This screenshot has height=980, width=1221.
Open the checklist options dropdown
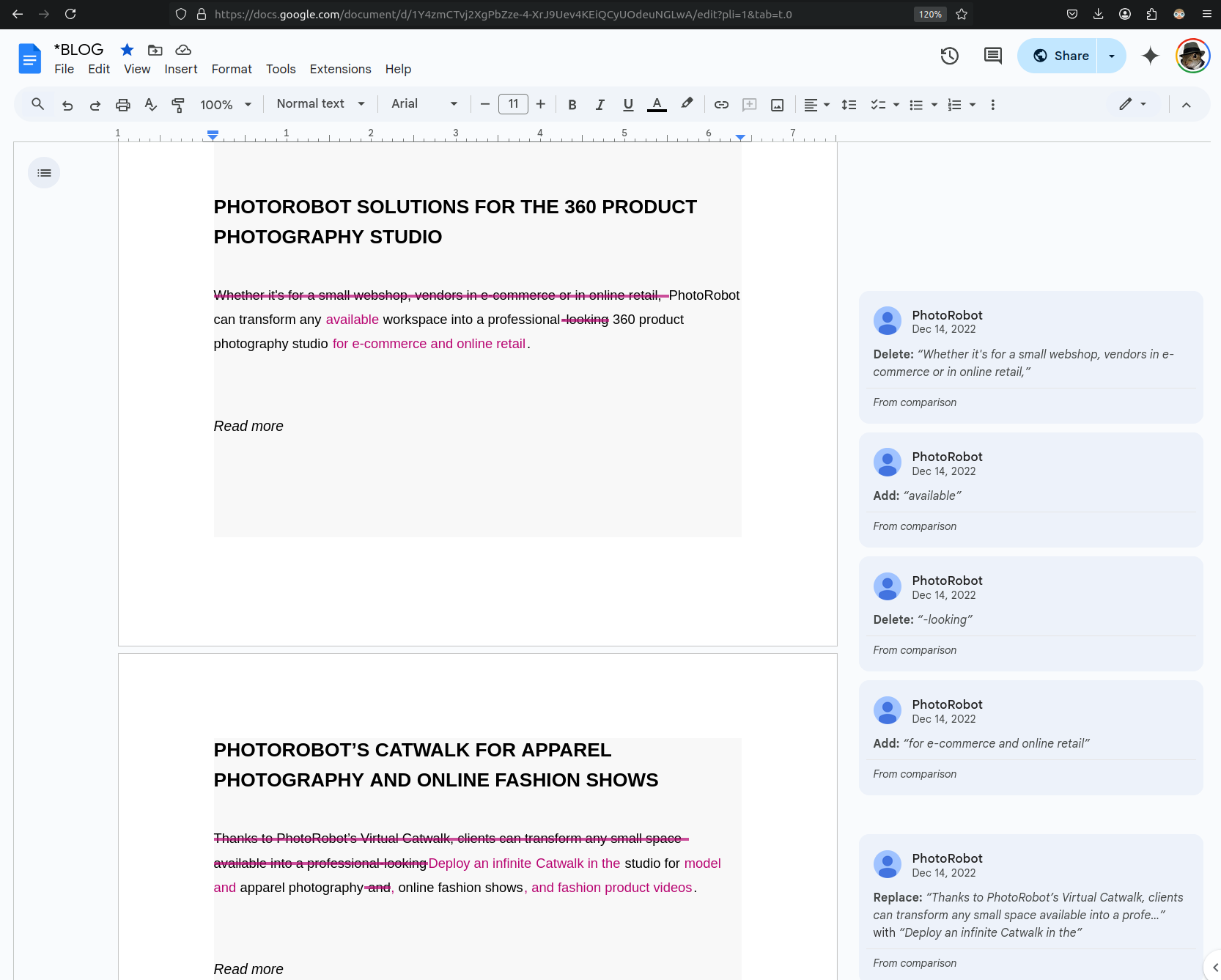pyautogui.click(x=885, y=105)
